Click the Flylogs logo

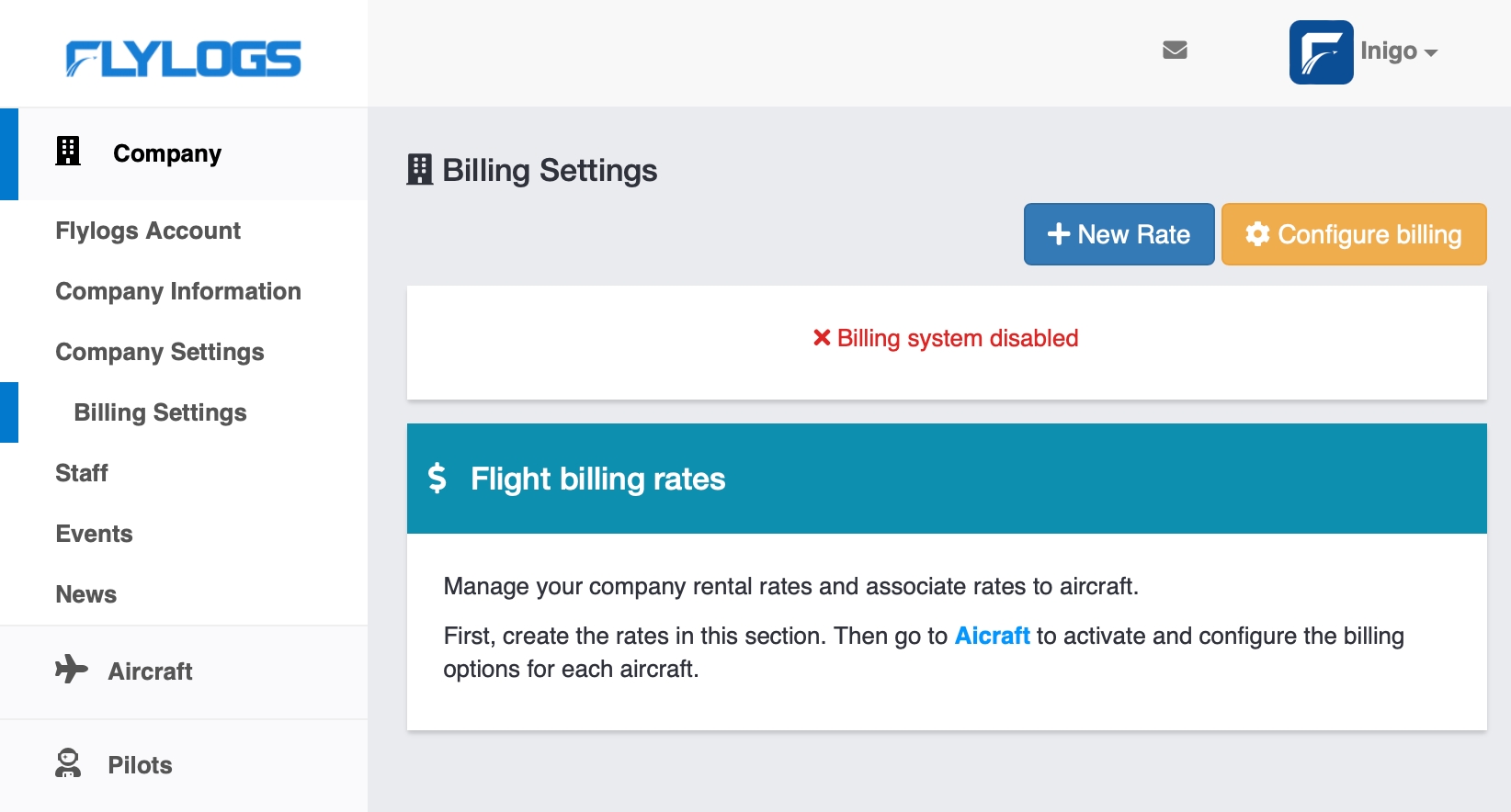[x=183, y=58]
